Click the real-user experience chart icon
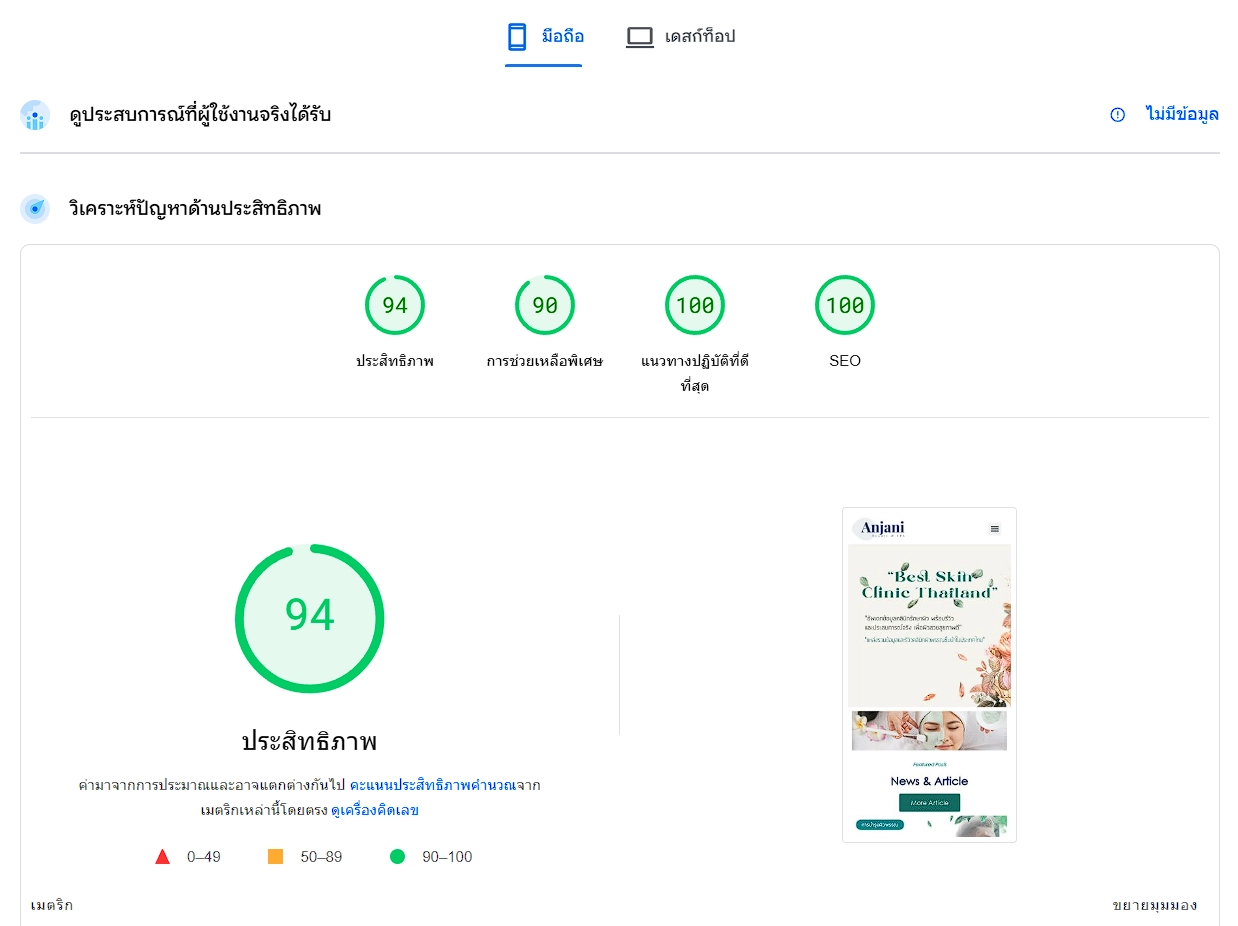 (x=35, y=115)
